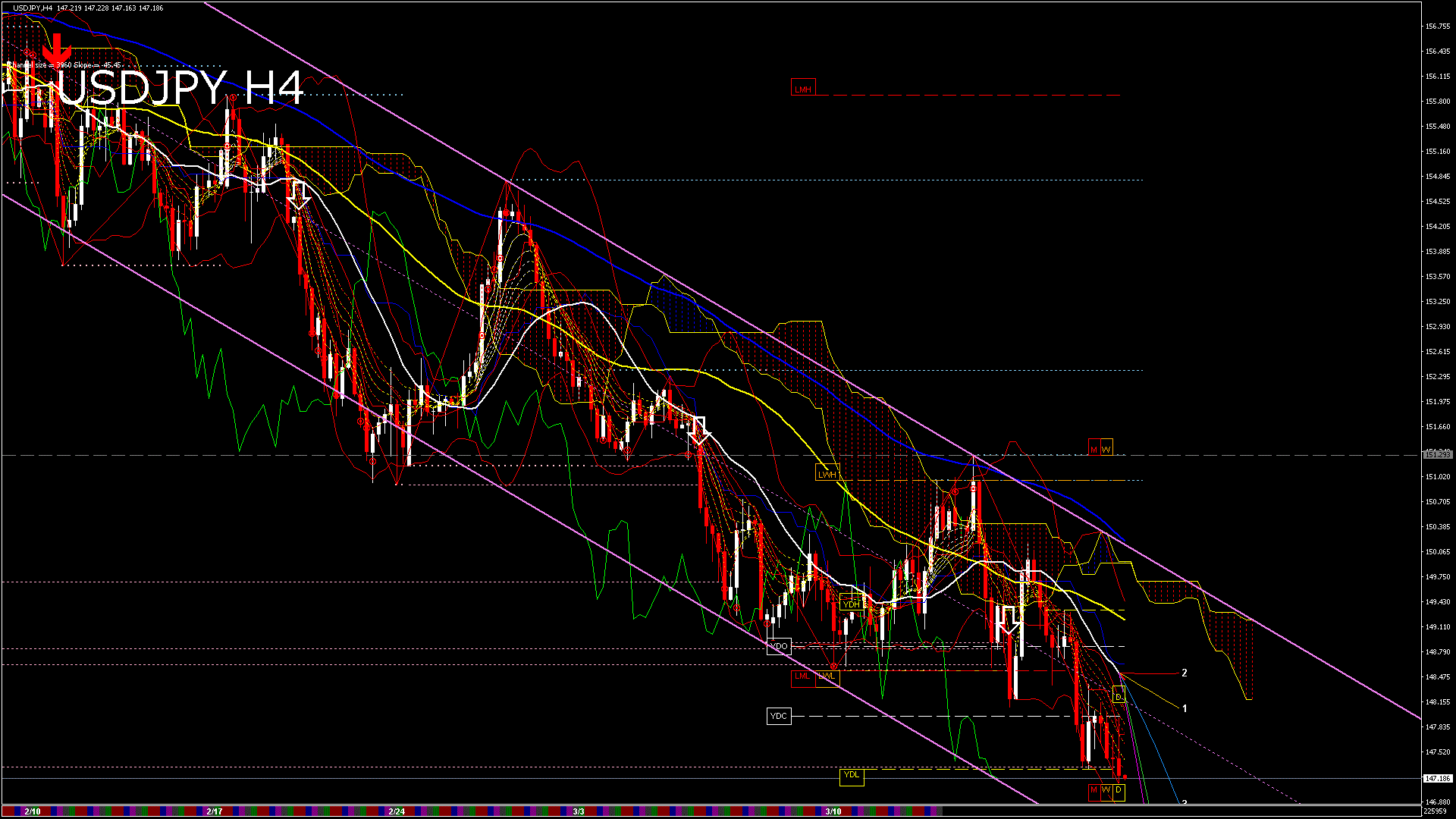Click the 146.880 price scale value
The height and width of the screenshot is (819, 1456).
[x=1438, y=802]
